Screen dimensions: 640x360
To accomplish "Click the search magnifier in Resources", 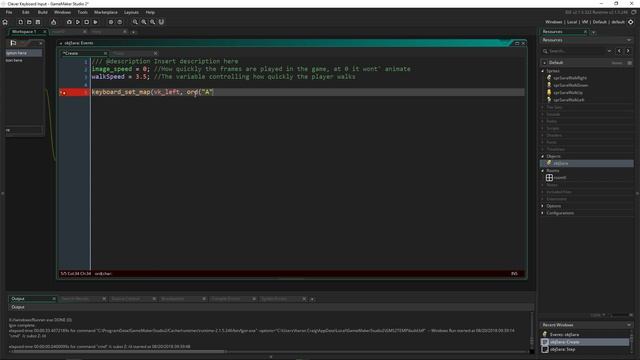I will [x=545, y=51].
